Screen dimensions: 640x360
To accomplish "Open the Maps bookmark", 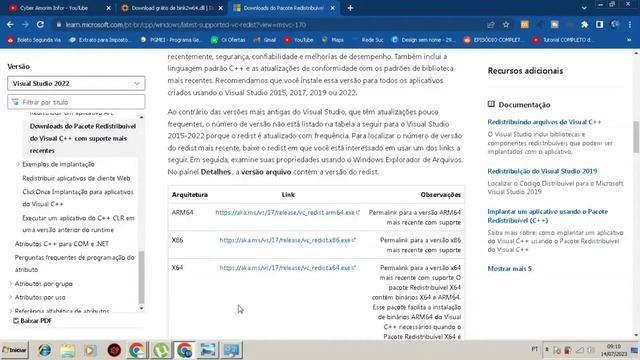I will (333, 40).
